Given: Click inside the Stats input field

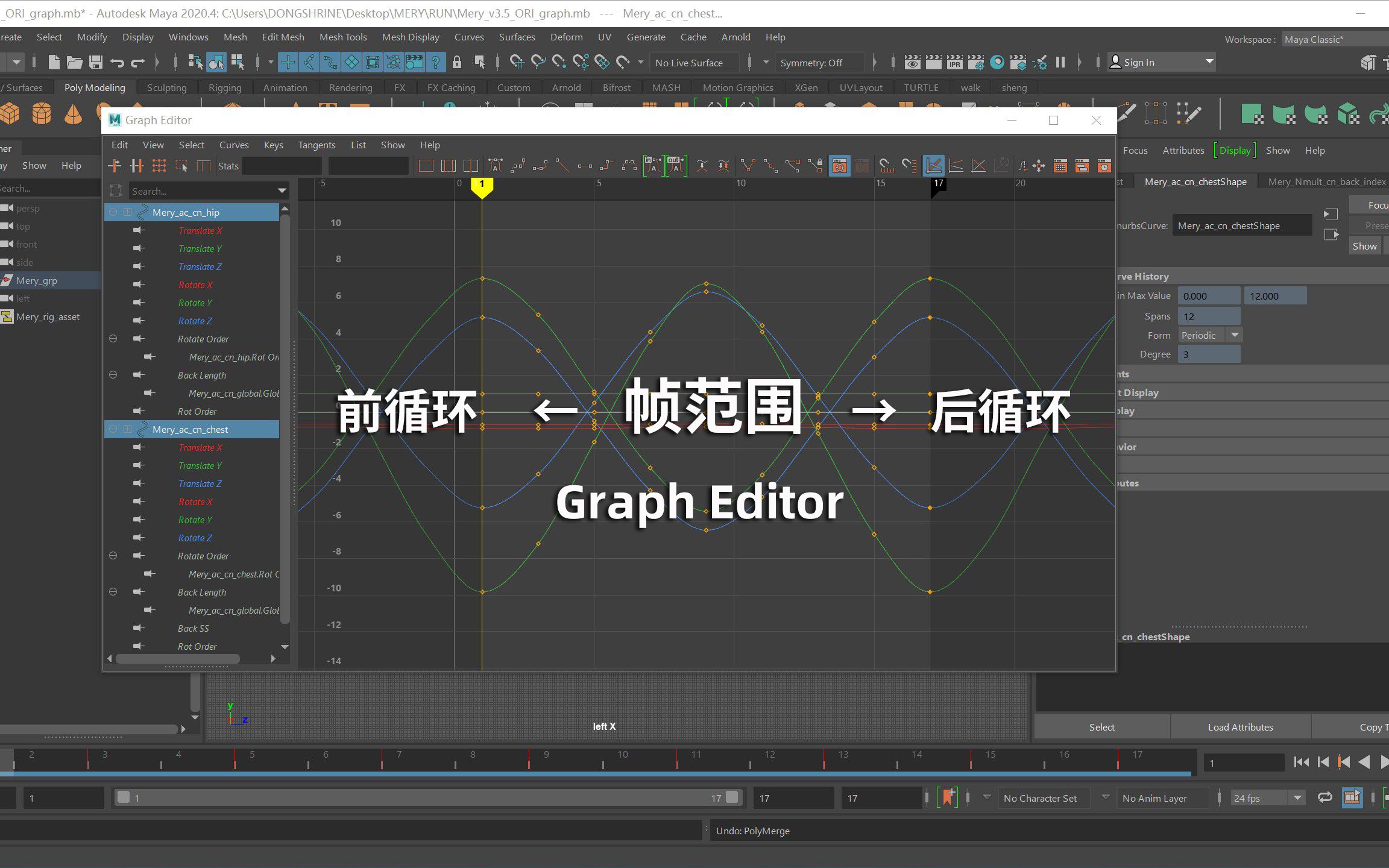Looking at the screenshot, I should click(x=282, y=166).
